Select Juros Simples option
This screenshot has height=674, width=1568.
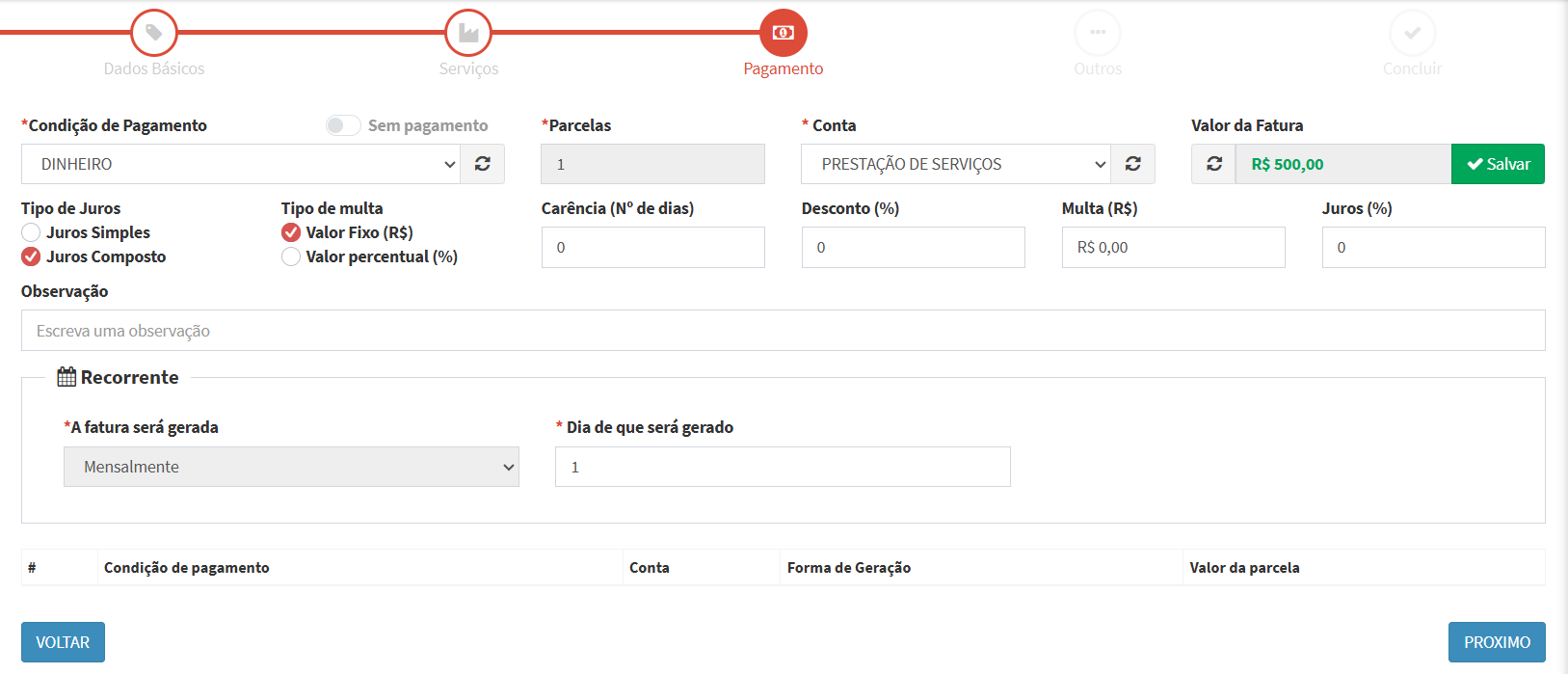(x=32, y=232)
